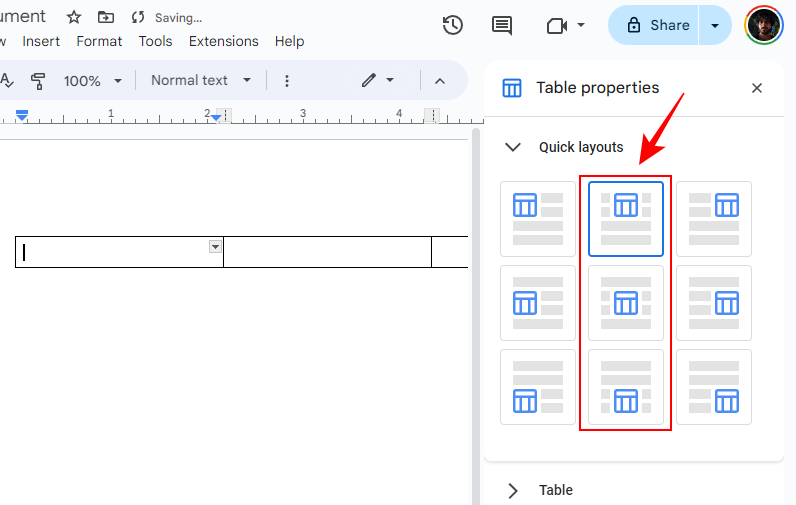Open the Normal text style dropdown
The width and height of the screenshot is (796, 505).
click(x=200, y=80)
